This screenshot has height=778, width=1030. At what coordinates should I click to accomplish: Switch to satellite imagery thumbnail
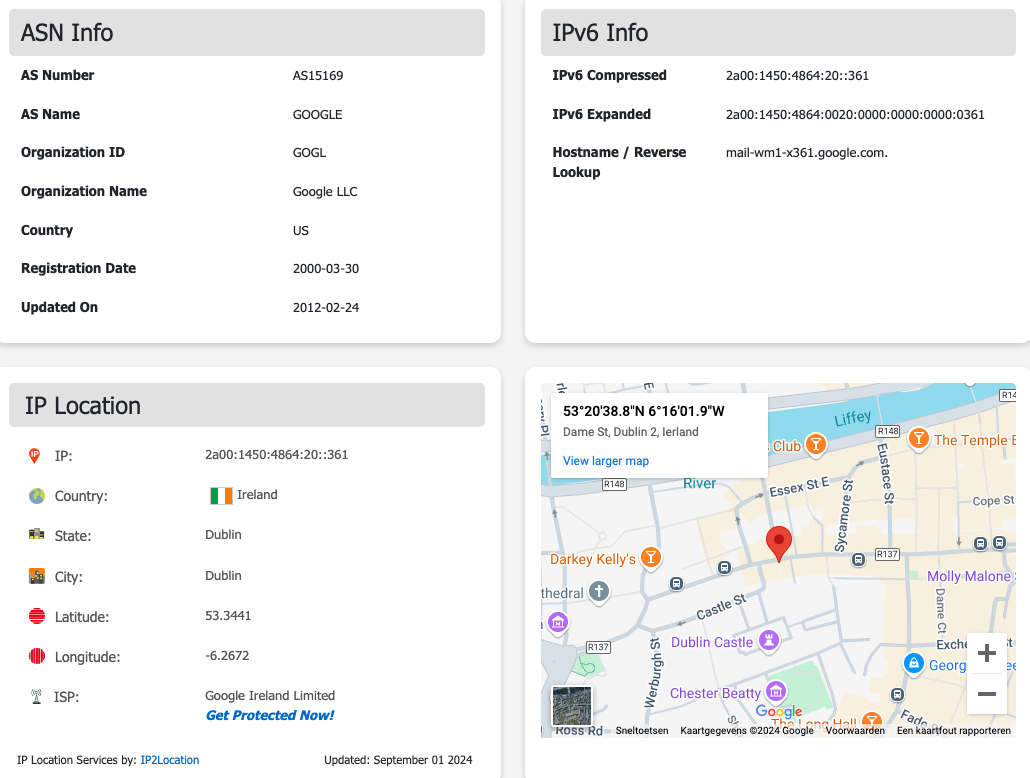(x=572, y=706)
